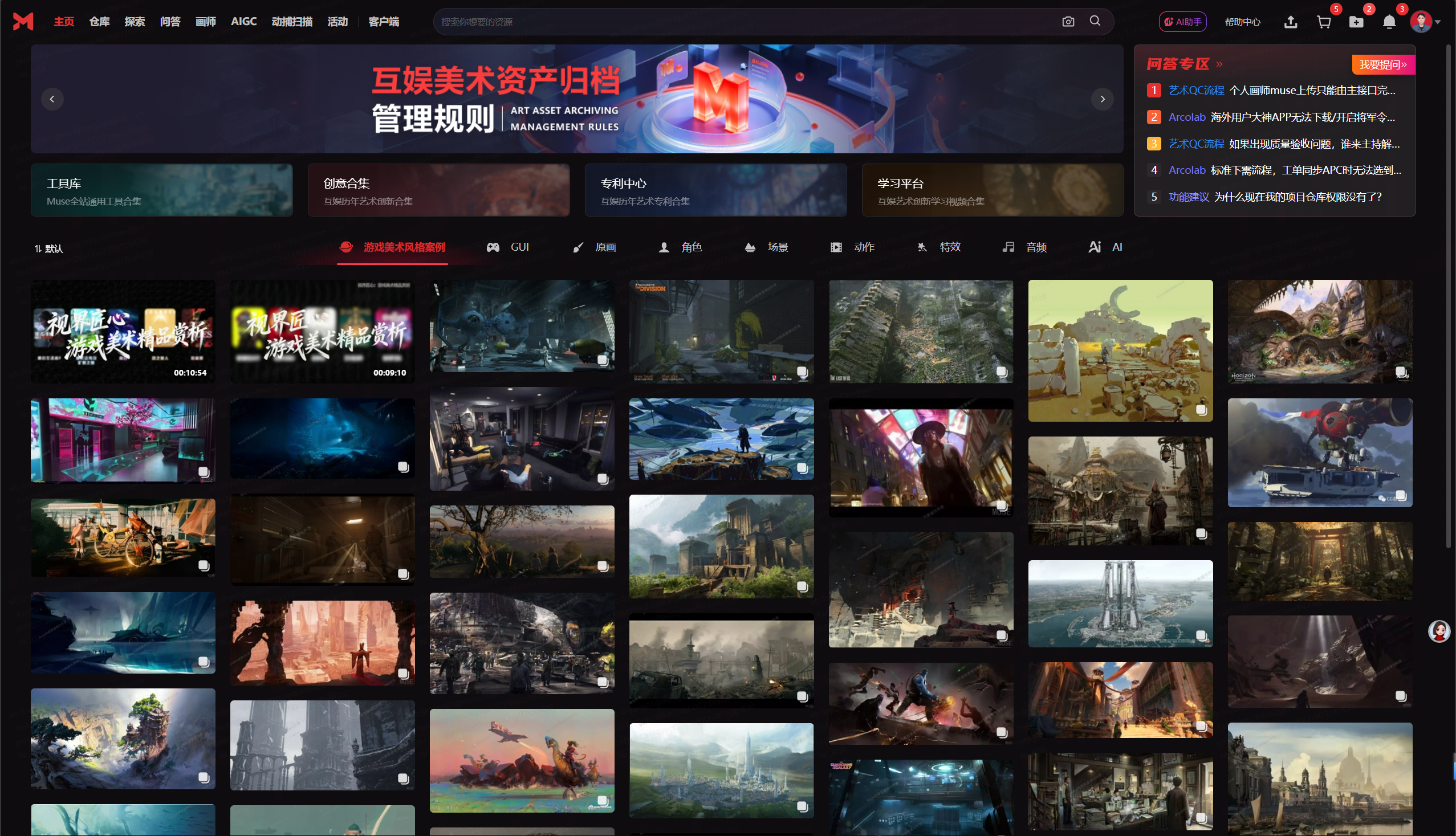Open the AIGC menu item
The height and width of the screenshot is (836, 1456).
pos(243,21)
